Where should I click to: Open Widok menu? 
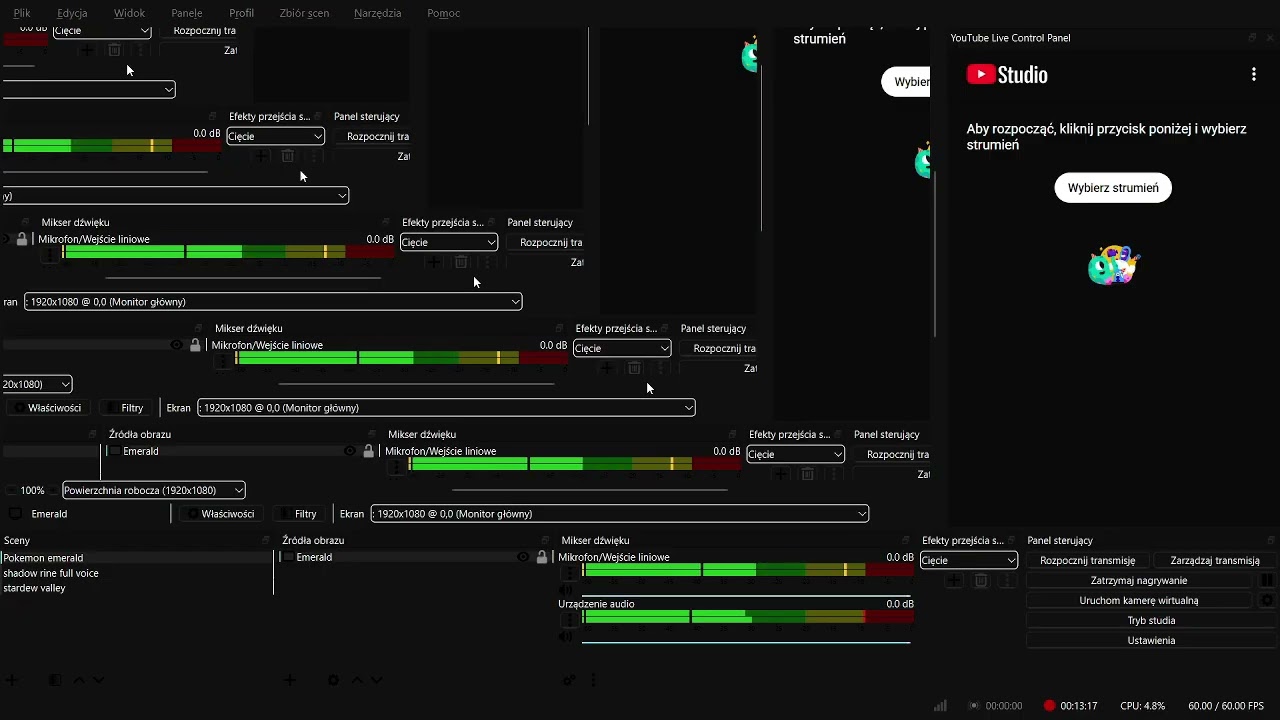coord(130,13)
